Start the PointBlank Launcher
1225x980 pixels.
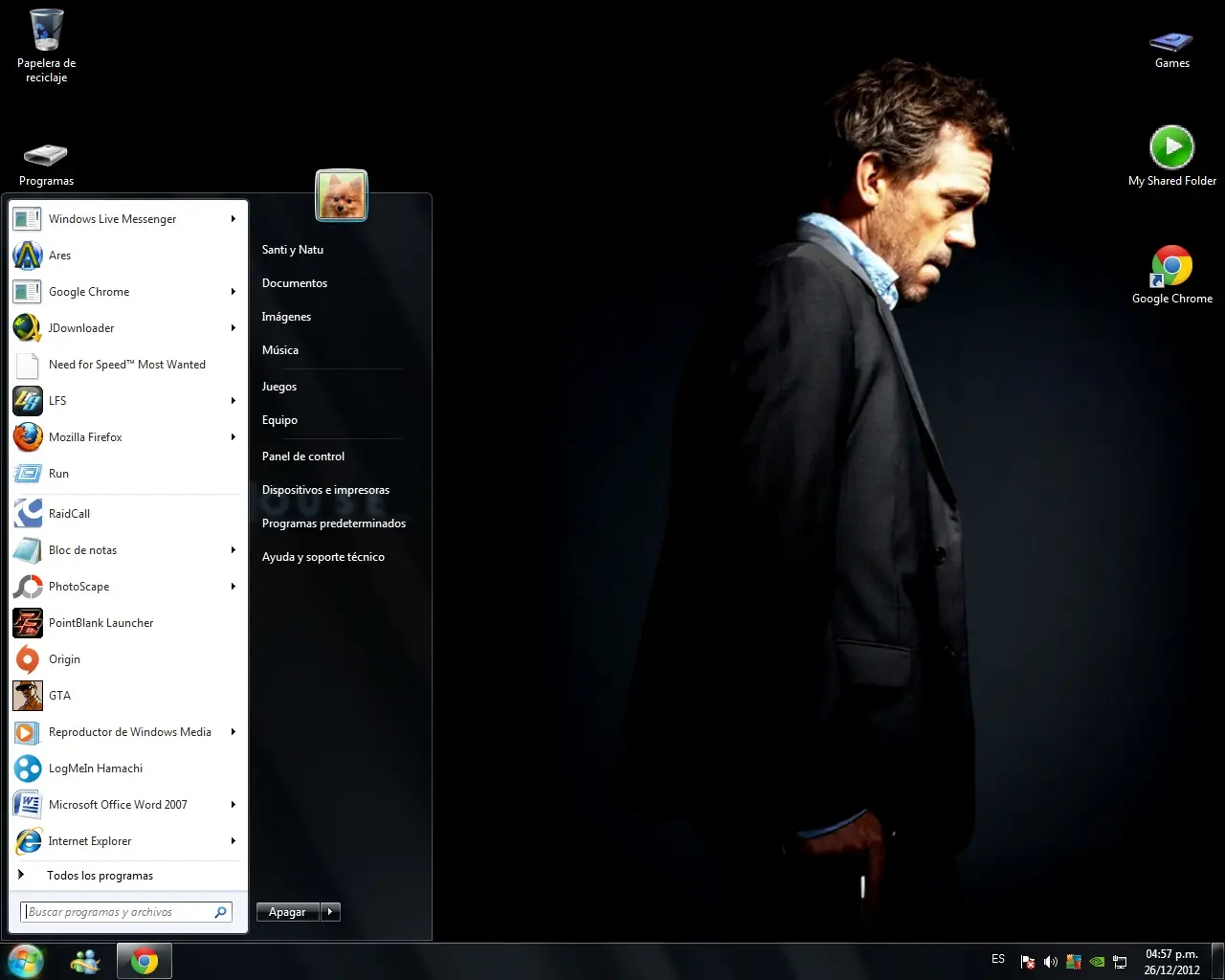pos(100,623)
